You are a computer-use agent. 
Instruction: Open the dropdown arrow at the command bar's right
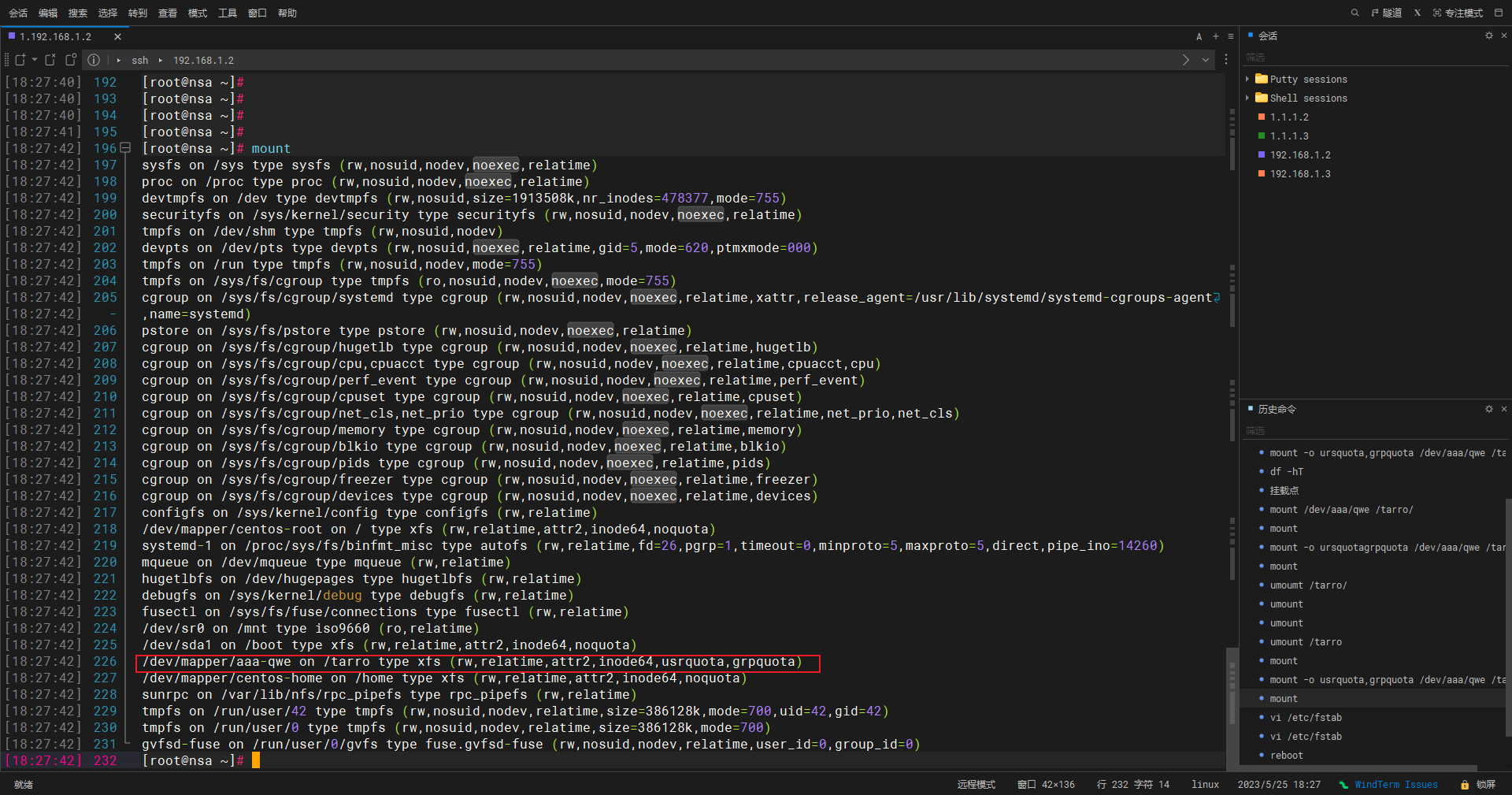[x=1205, y=60]
